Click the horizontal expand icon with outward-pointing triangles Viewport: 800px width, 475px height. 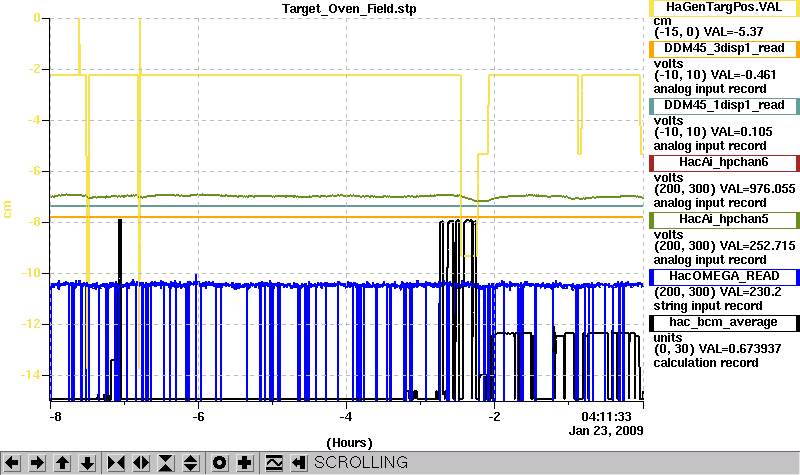(x=141, y=463)
